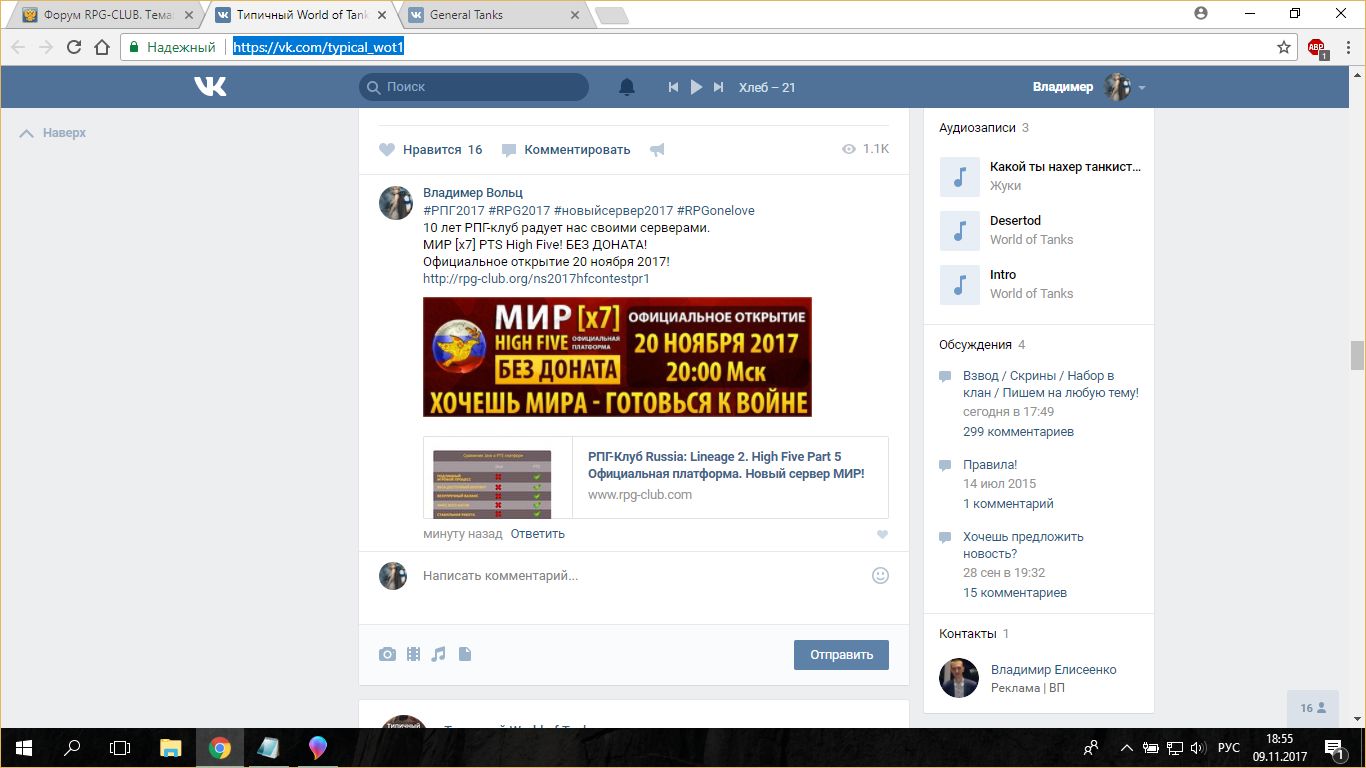Open the notifications bell in VK header
1366x768 pixels.
point(627,87)
